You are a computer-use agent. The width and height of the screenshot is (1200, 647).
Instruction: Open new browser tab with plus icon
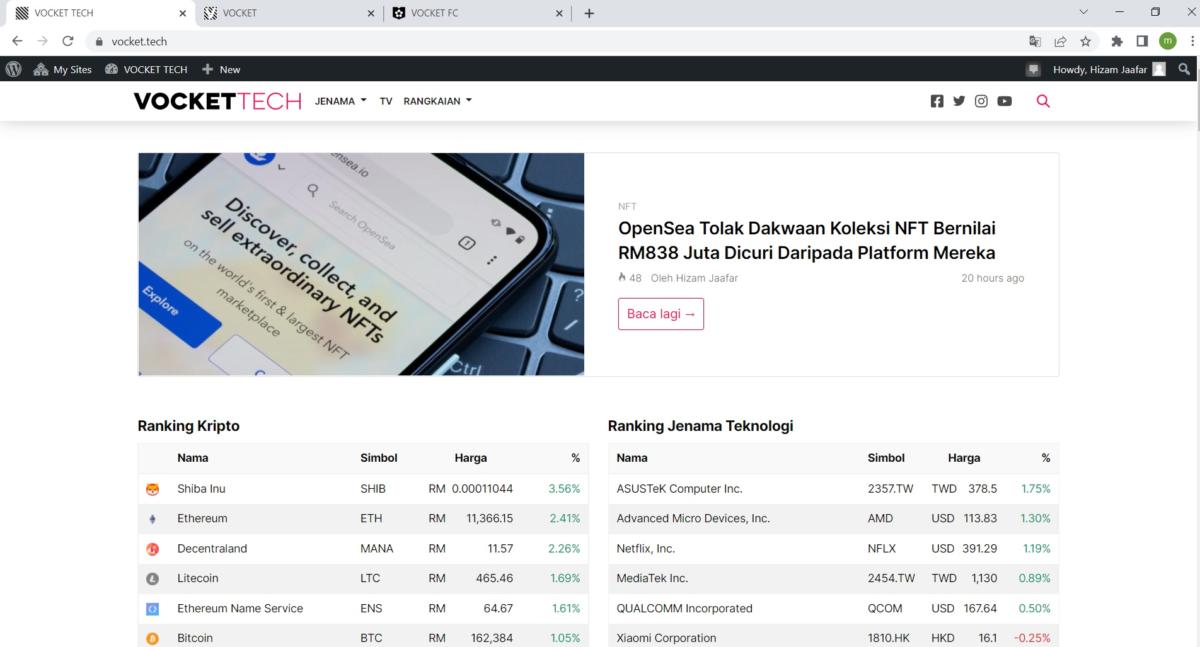[x=589, y=13]
